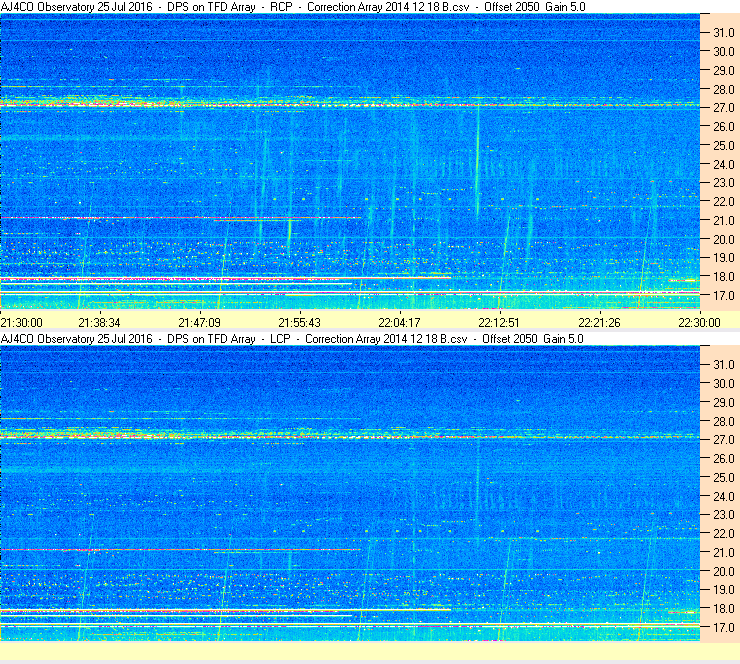Pick the 19.0 frequency label on RCP chart
This screenshot has width=740, height=664.
pos(724,258)
